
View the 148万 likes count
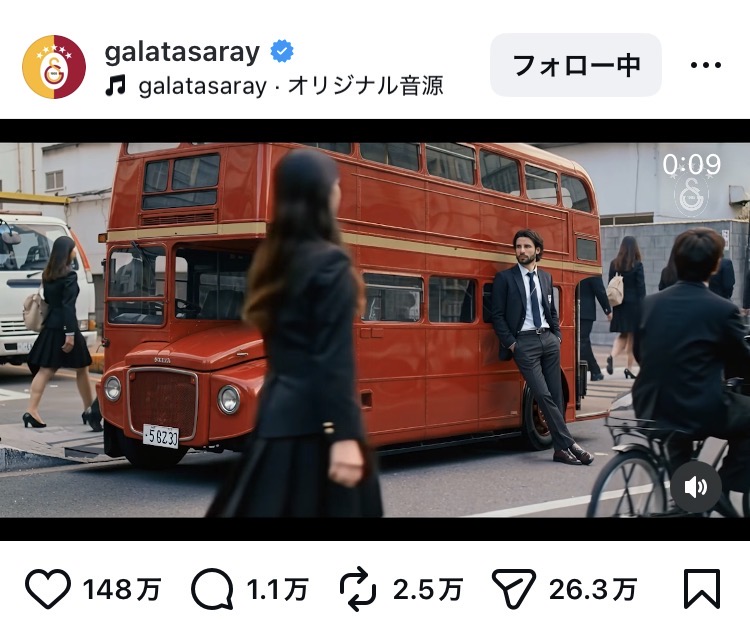(x=122, y=589)
